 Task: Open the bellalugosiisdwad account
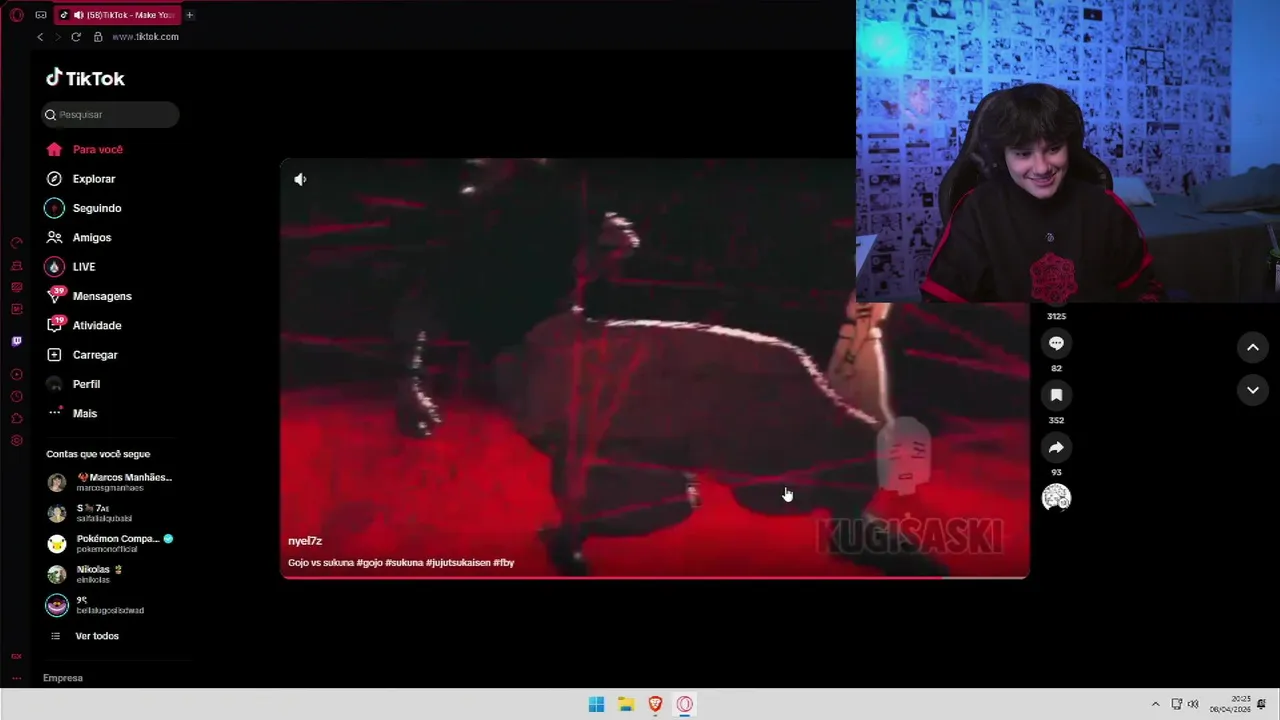[x=96, y=605]
